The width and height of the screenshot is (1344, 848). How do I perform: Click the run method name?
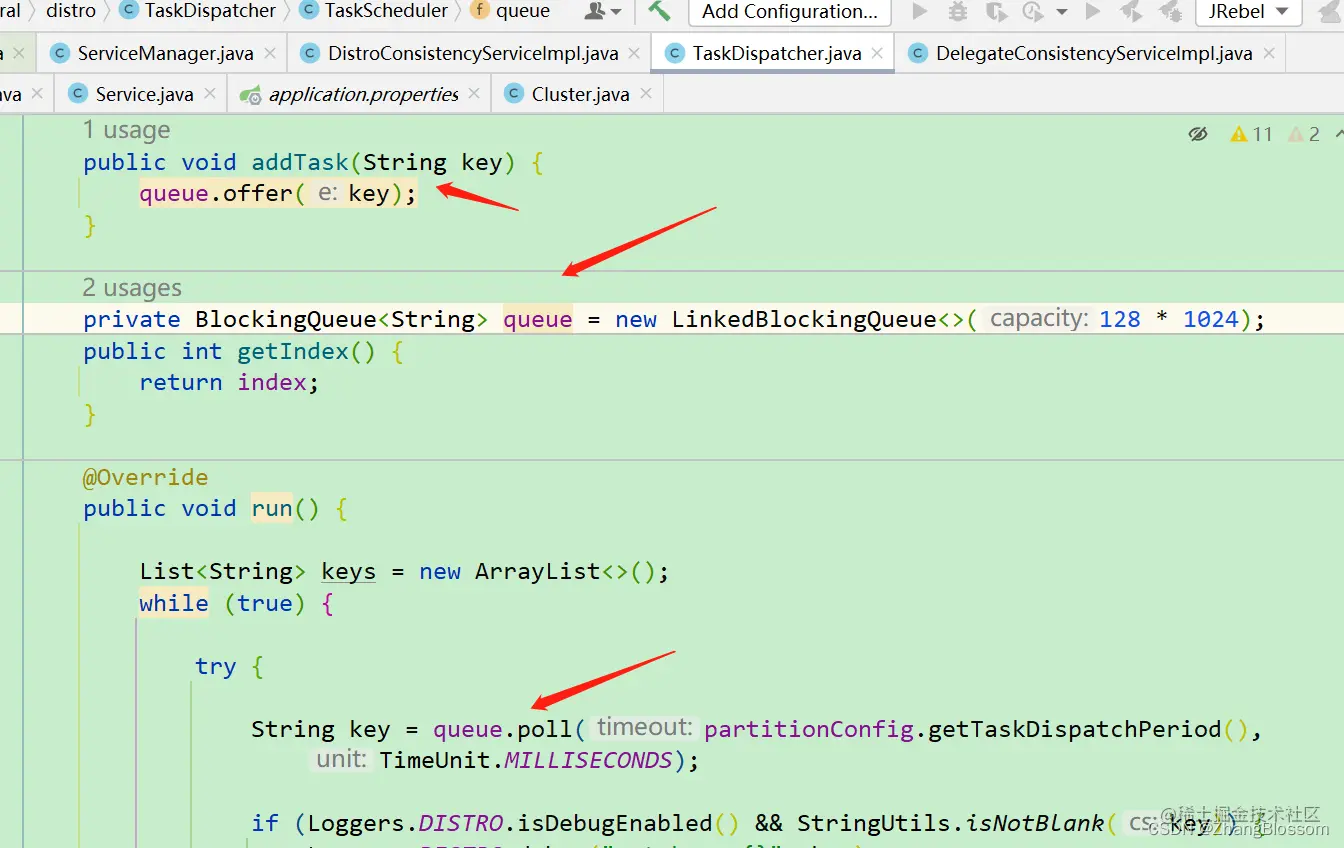[x=272, y=508]
